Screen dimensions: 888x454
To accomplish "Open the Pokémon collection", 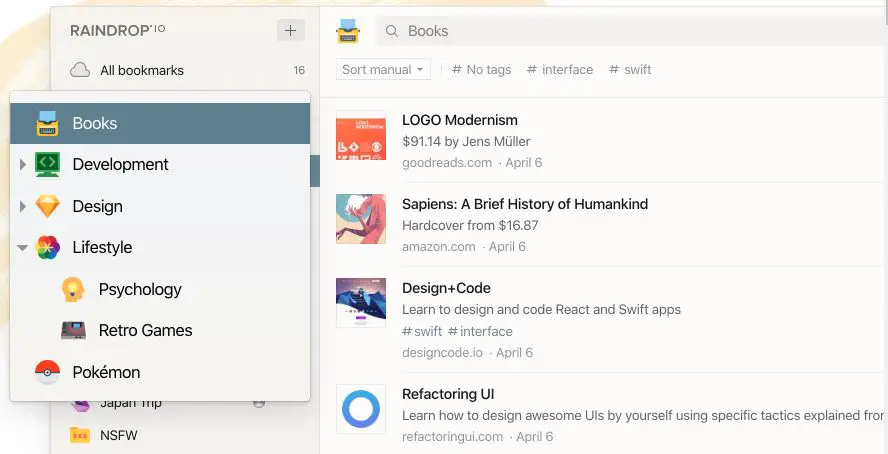I will [x=106, y=372].
